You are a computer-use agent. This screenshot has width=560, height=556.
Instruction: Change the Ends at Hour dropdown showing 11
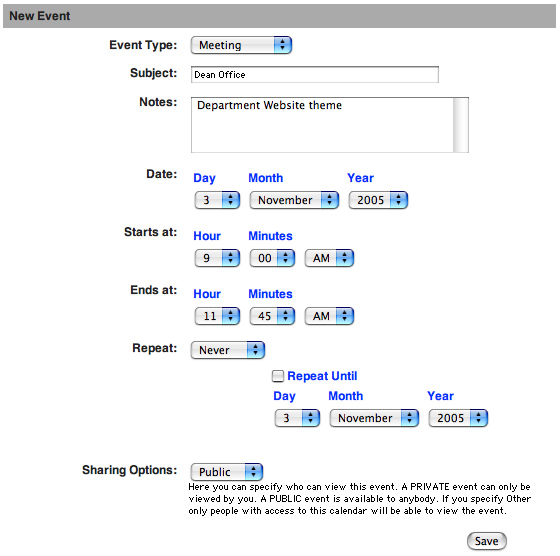pos(217,316)
